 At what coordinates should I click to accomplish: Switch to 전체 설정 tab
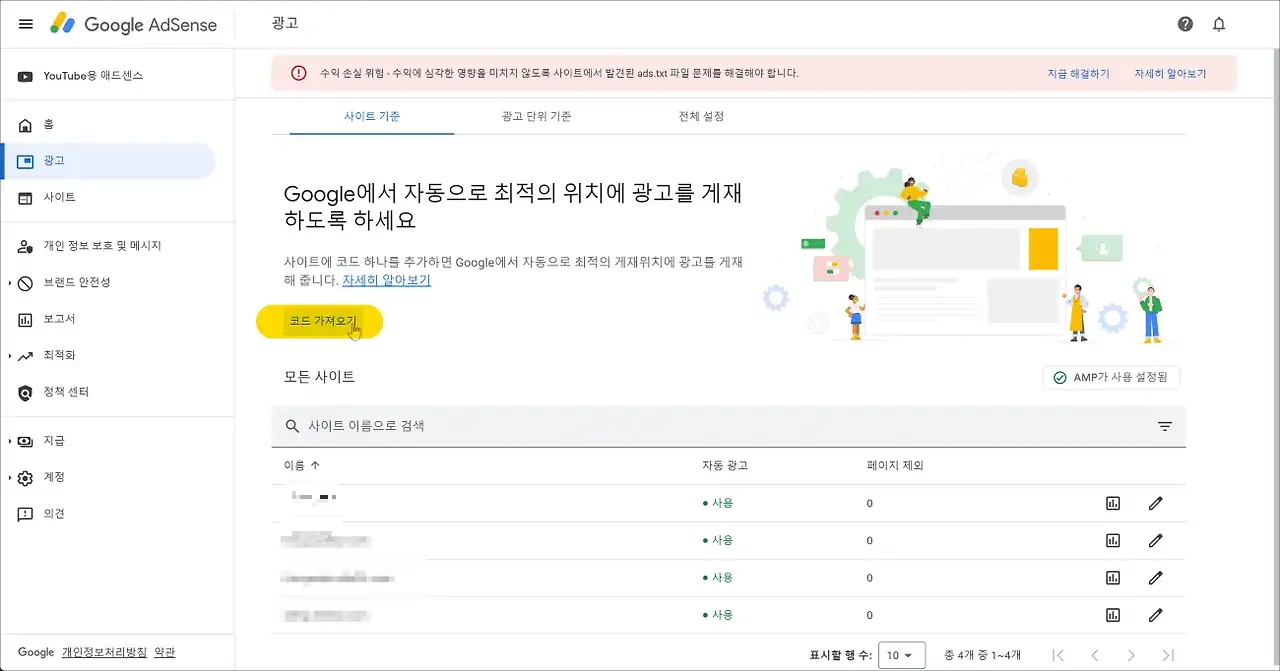click(x=701, y=116)
